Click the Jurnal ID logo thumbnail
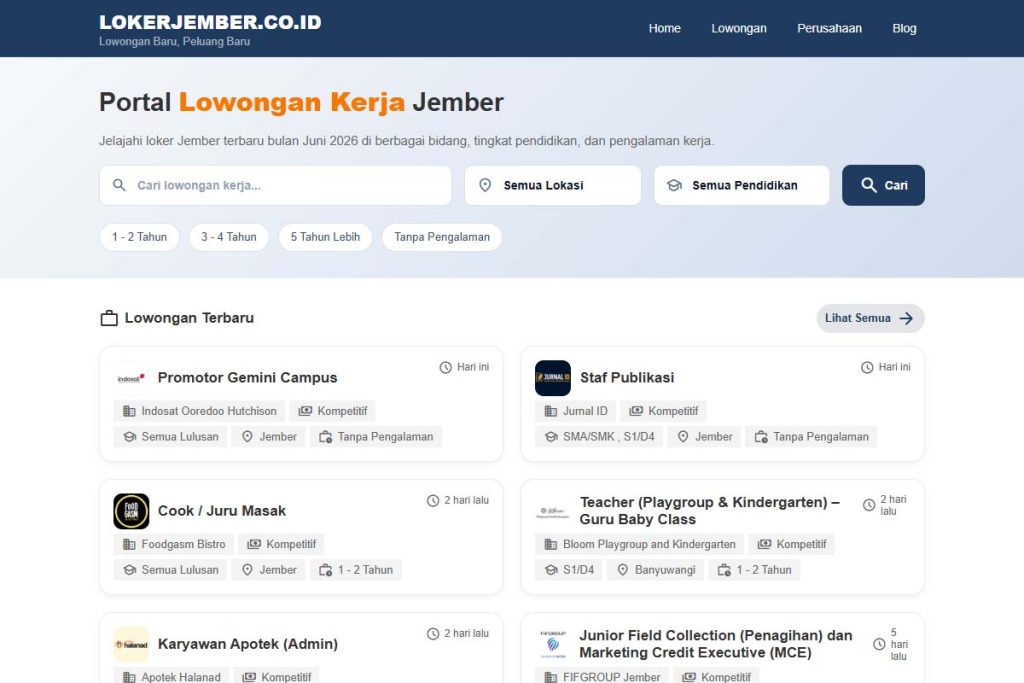Screen dimensions: 1024x683 click(552, 378)
